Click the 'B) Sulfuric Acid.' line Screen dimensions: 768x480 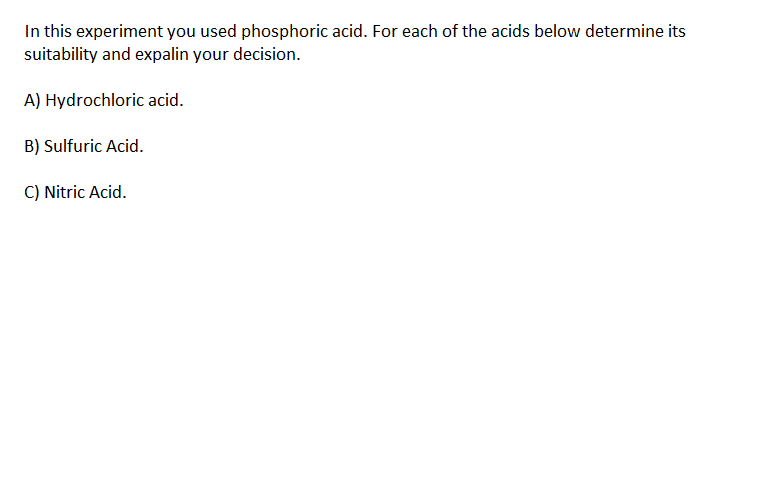pyautogui.click(x=84, y=146)
